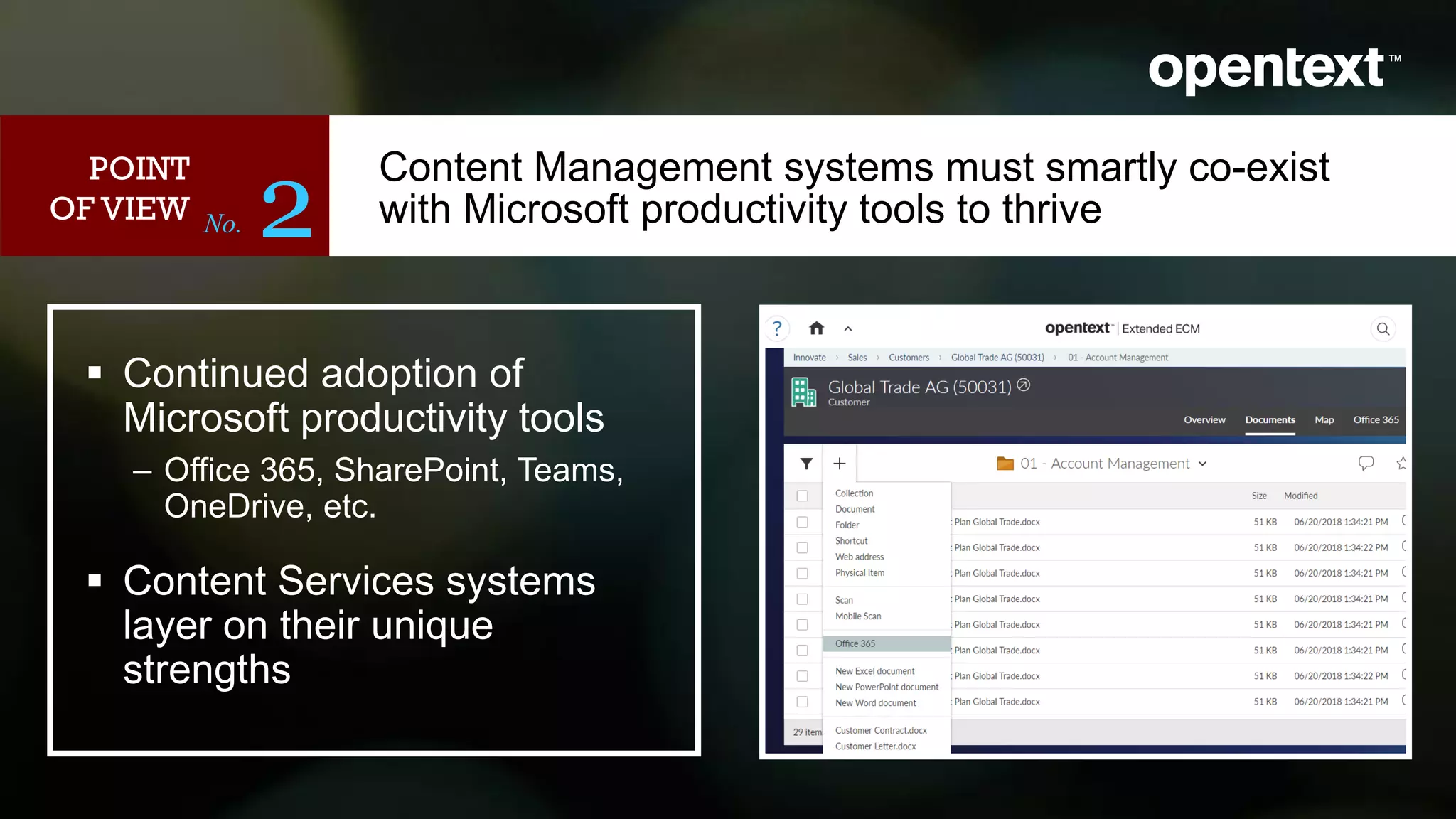Click the Innovate breadcrumb link
1456x819 pixels.
click(809, 358)
